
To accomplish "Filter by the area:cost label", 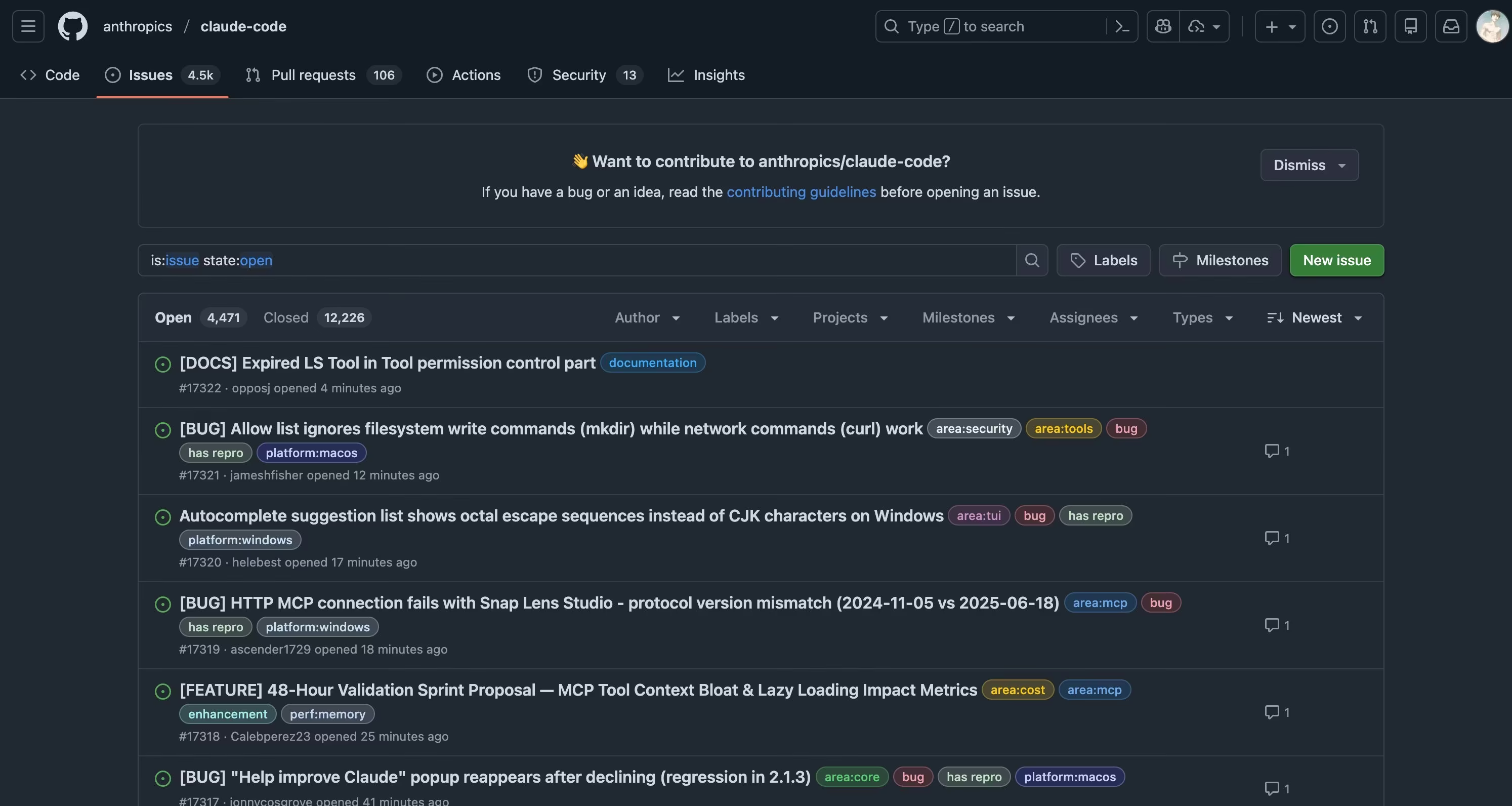I will point(1018,690).
